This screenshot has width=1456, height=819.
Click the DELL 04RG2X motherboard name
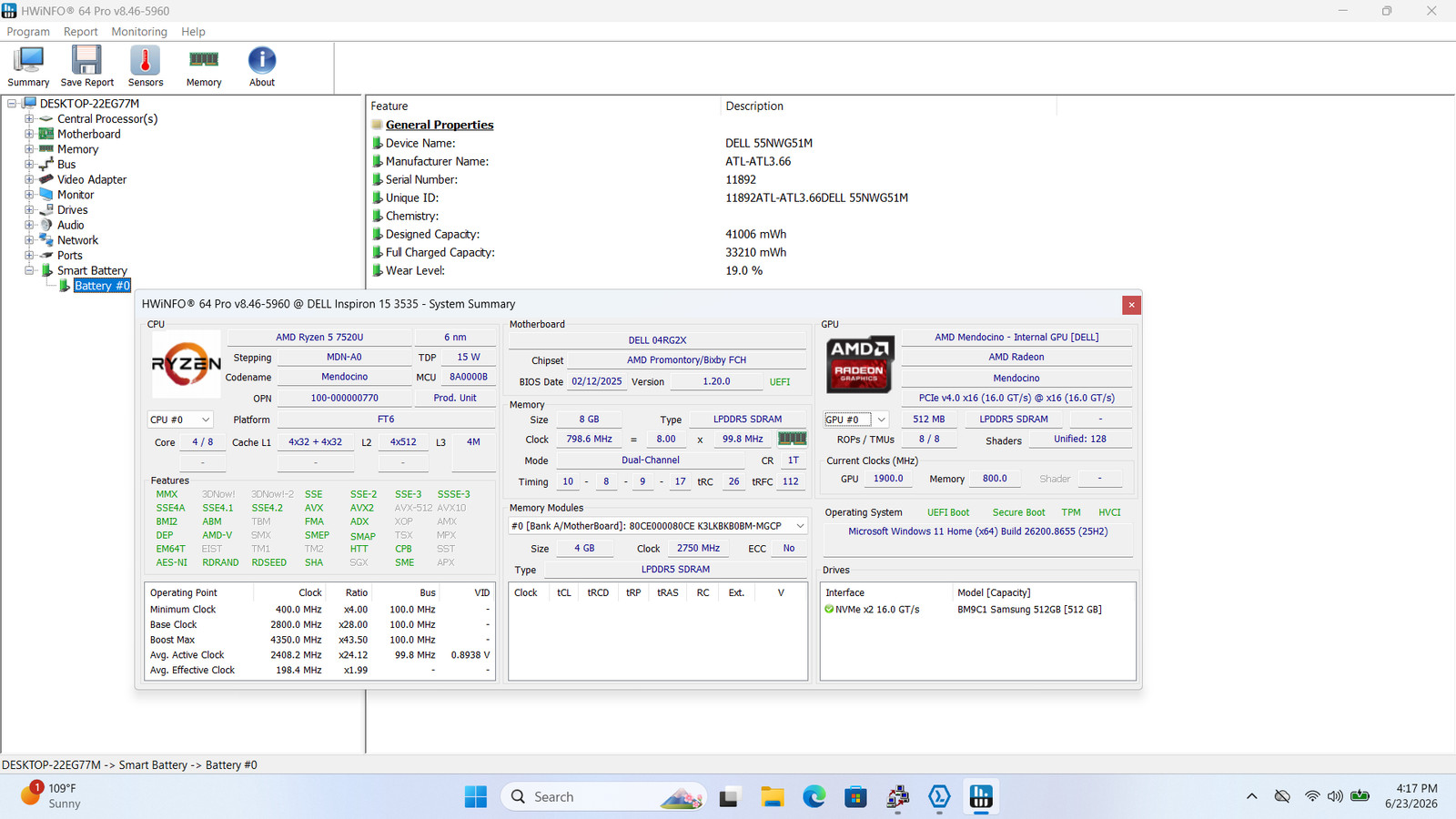click(657, 340)
